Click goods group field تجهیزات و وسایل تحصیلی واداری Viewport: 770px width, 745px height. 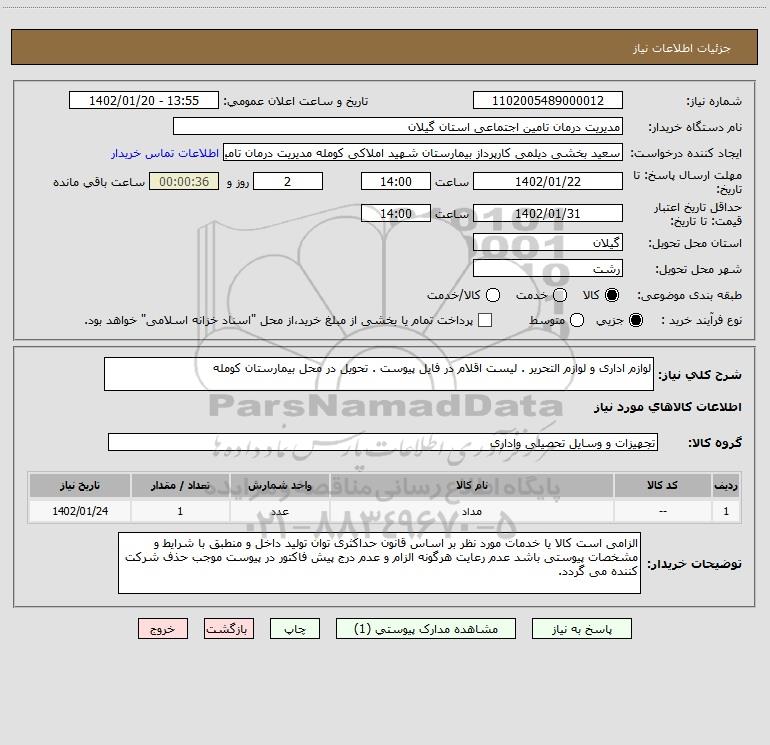click(383, 442)
